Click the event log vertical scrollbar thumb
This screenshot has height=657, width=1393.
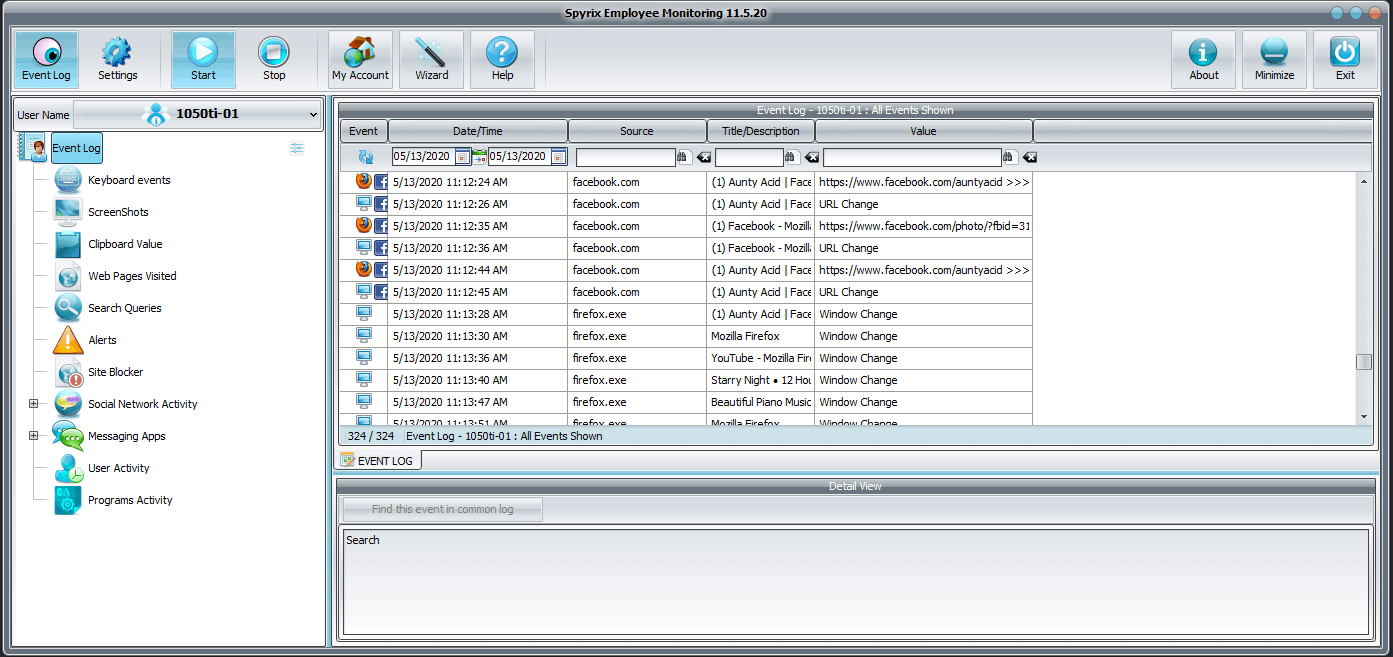[x=1363, y=362]
